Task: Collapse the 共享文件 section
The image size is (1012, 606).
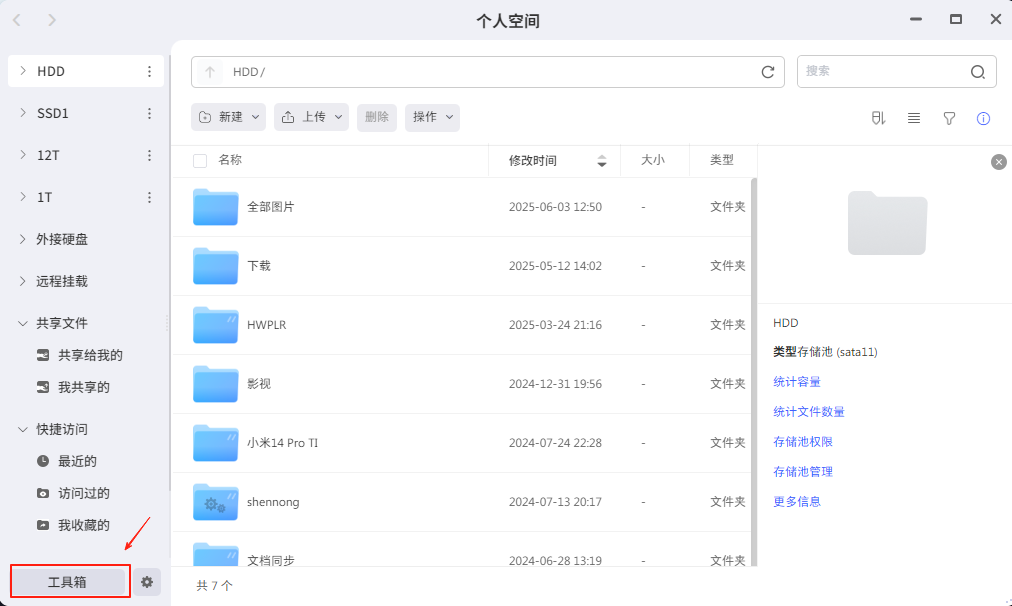Action: 23,323
